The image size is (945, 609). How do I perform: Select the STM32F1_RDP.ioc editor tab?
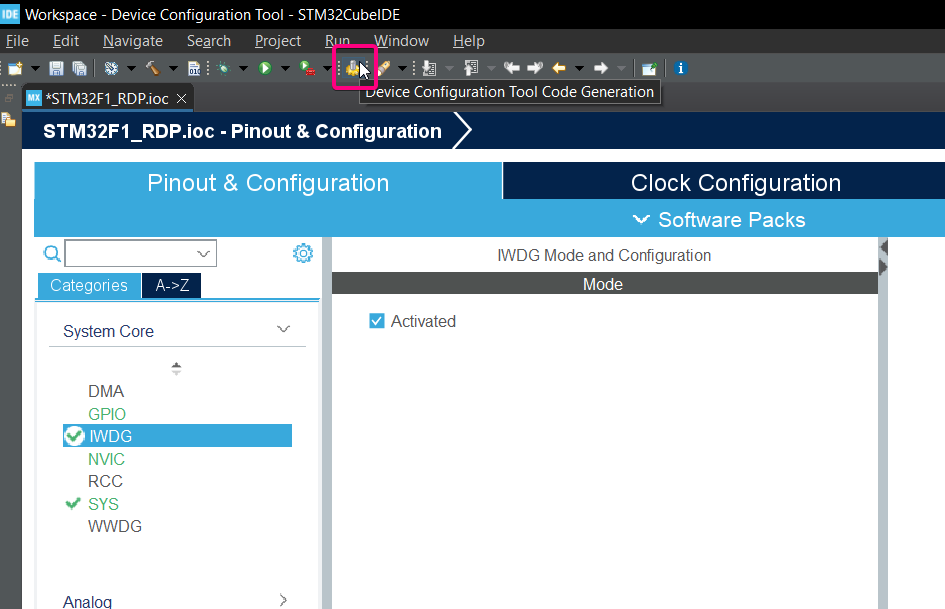pos(107,99)
